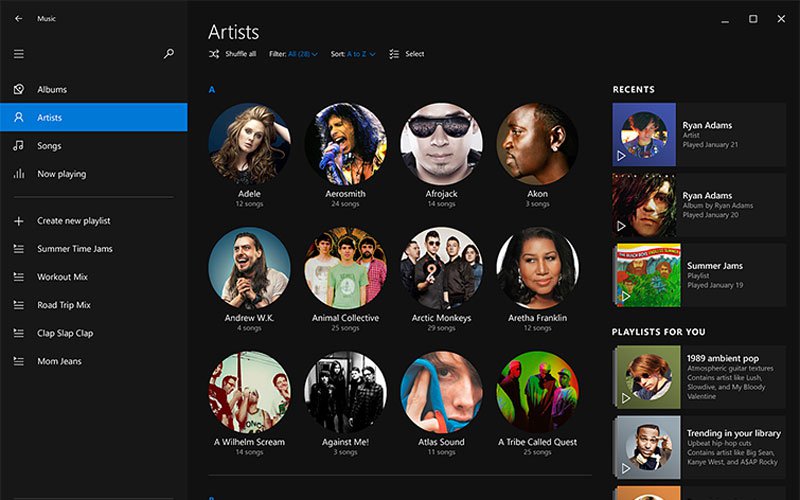Select the Arctic Monkeys artist picture
Screen dimensions: 800x500
coord(441,267)
